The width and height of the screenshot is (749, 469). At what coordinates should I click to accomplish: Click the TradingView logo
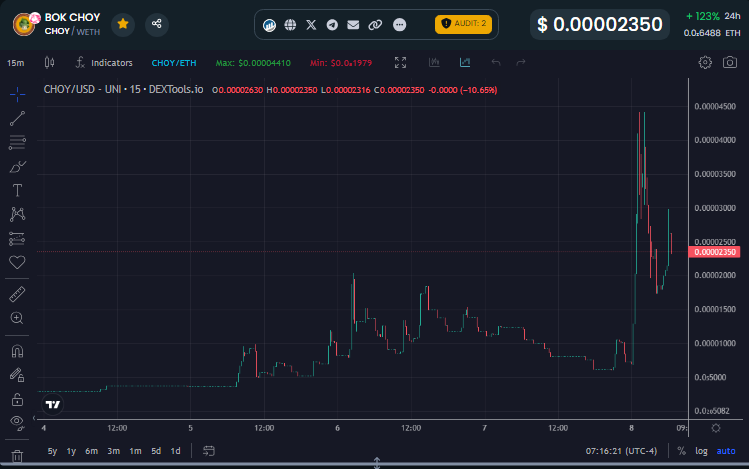click(53, 405)
